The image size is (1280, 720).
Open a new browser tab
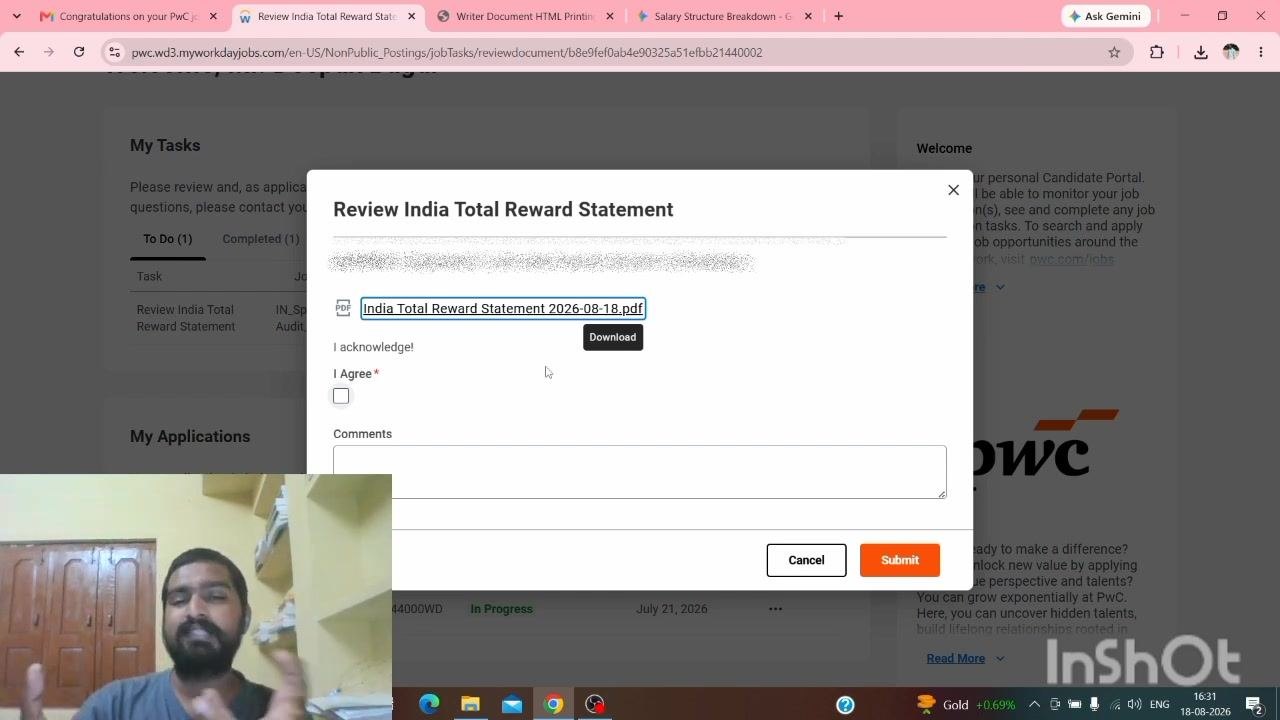point(838,16)
